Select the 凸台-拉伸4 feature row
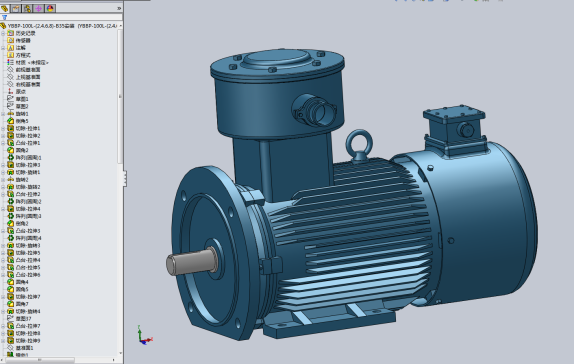The height and width of the screenshot is (364, 574). [24, 260]
